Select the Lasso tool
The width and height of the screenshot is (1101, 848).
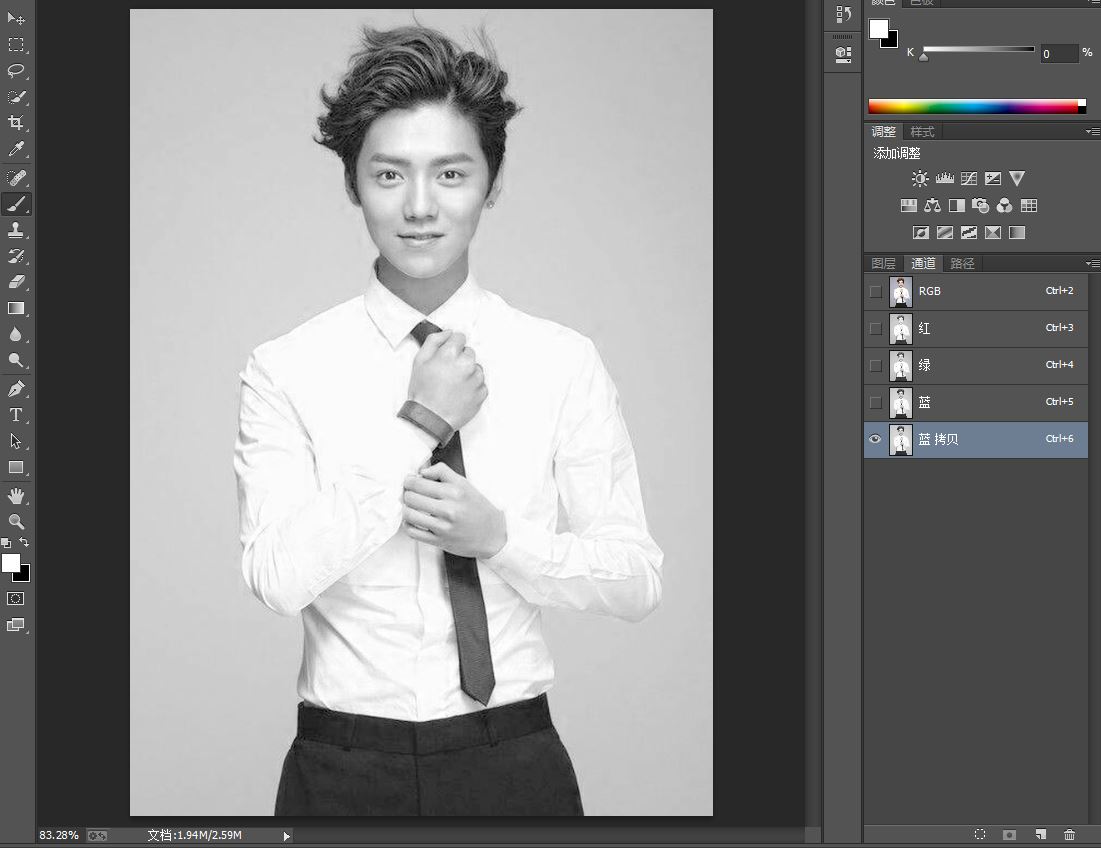coord(16,71)
